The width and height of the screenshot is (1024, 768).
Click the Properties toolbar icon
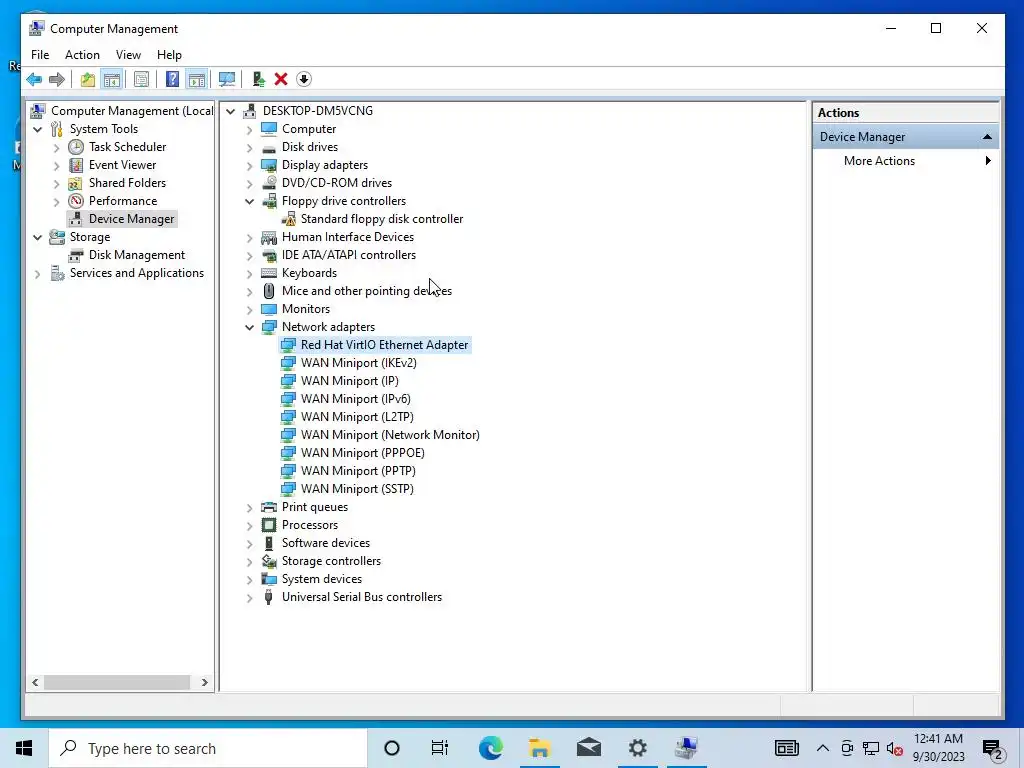(141, 80)
